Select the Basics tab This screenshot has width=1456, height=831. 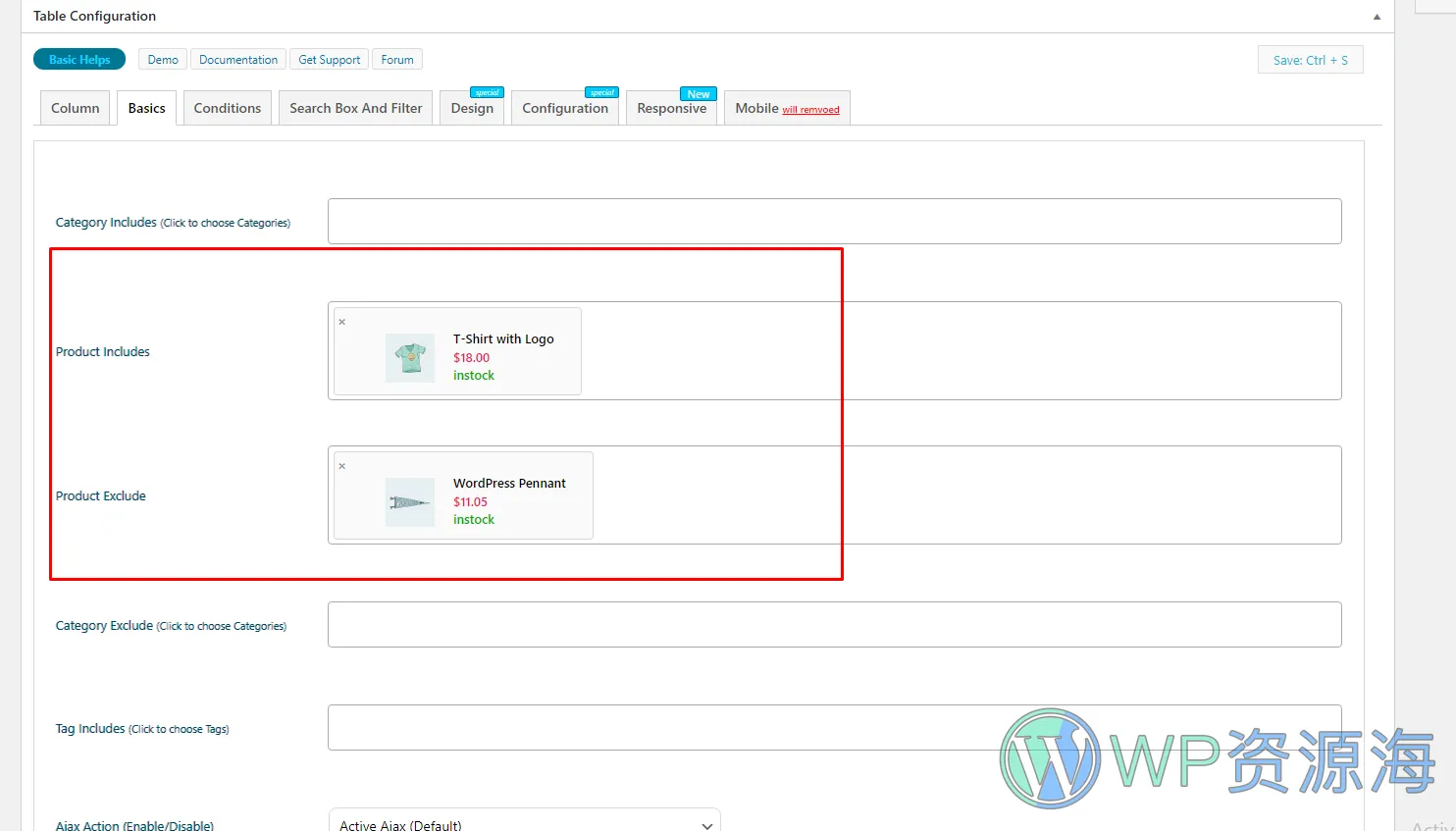pyautogui.click(x=147, y=108)
